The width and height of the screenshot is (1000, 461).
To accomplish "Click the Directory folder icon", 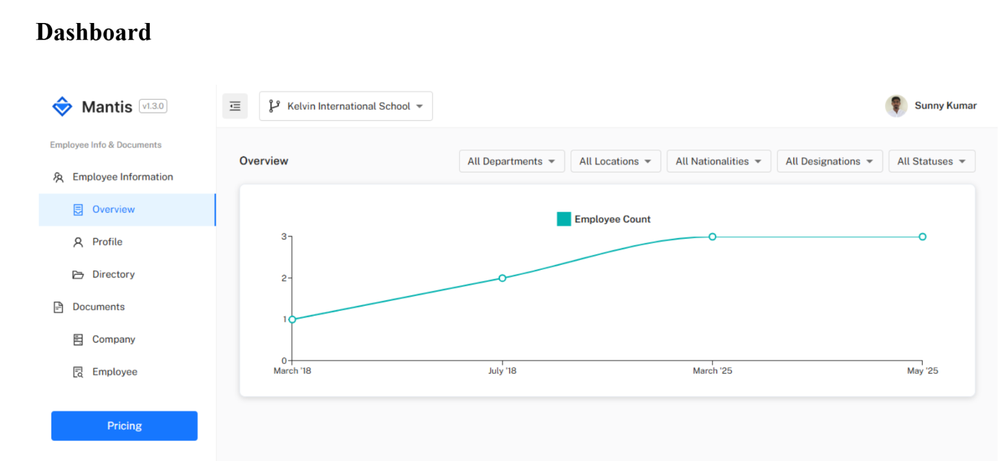I will coord(78,274).
